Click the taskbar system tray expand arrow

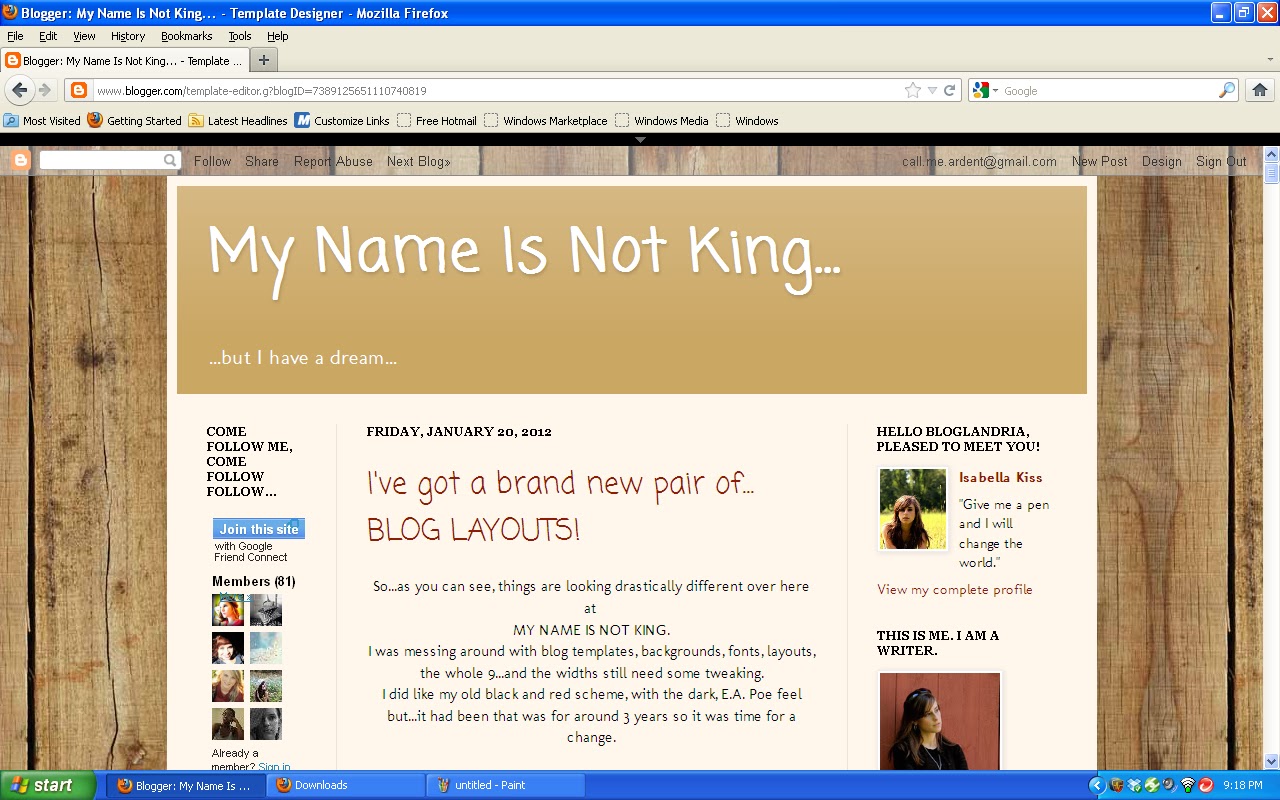click(x=1096, y=785)
